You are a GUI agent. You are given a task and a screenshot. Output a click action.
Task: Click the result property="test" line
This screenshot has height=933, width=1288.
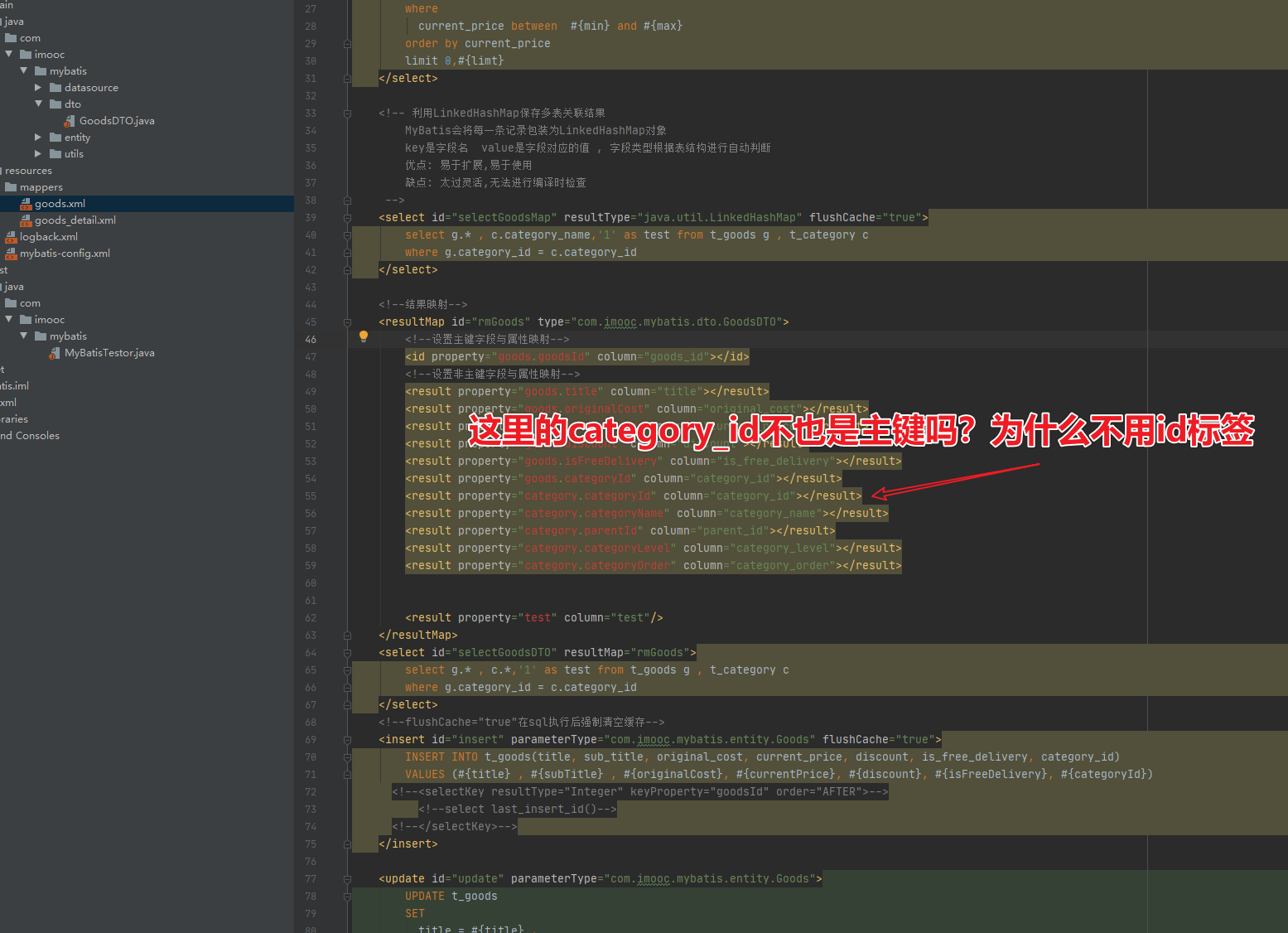[x=534, y=618]
